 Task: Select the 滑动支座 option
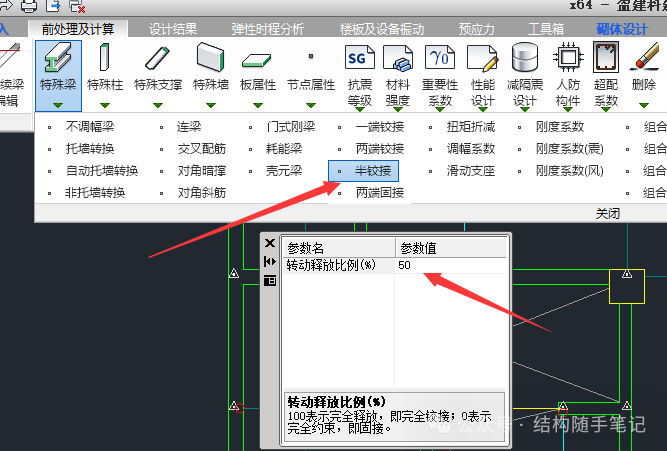coord(471,171)
